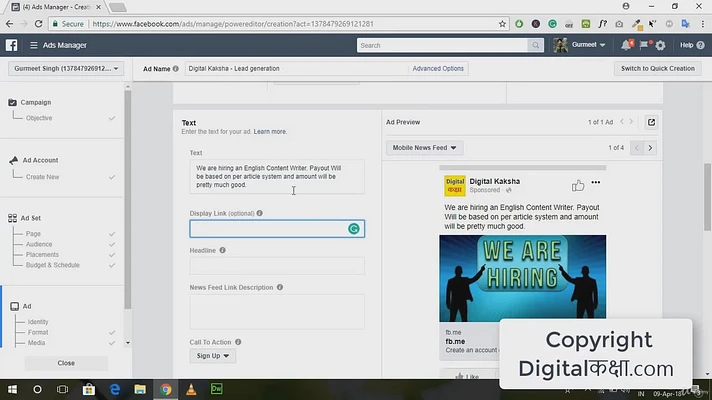Open Dreamweaver from the taskbar
Image resolution: width=712 pixels, height=400 pixels.
[217, 389]
